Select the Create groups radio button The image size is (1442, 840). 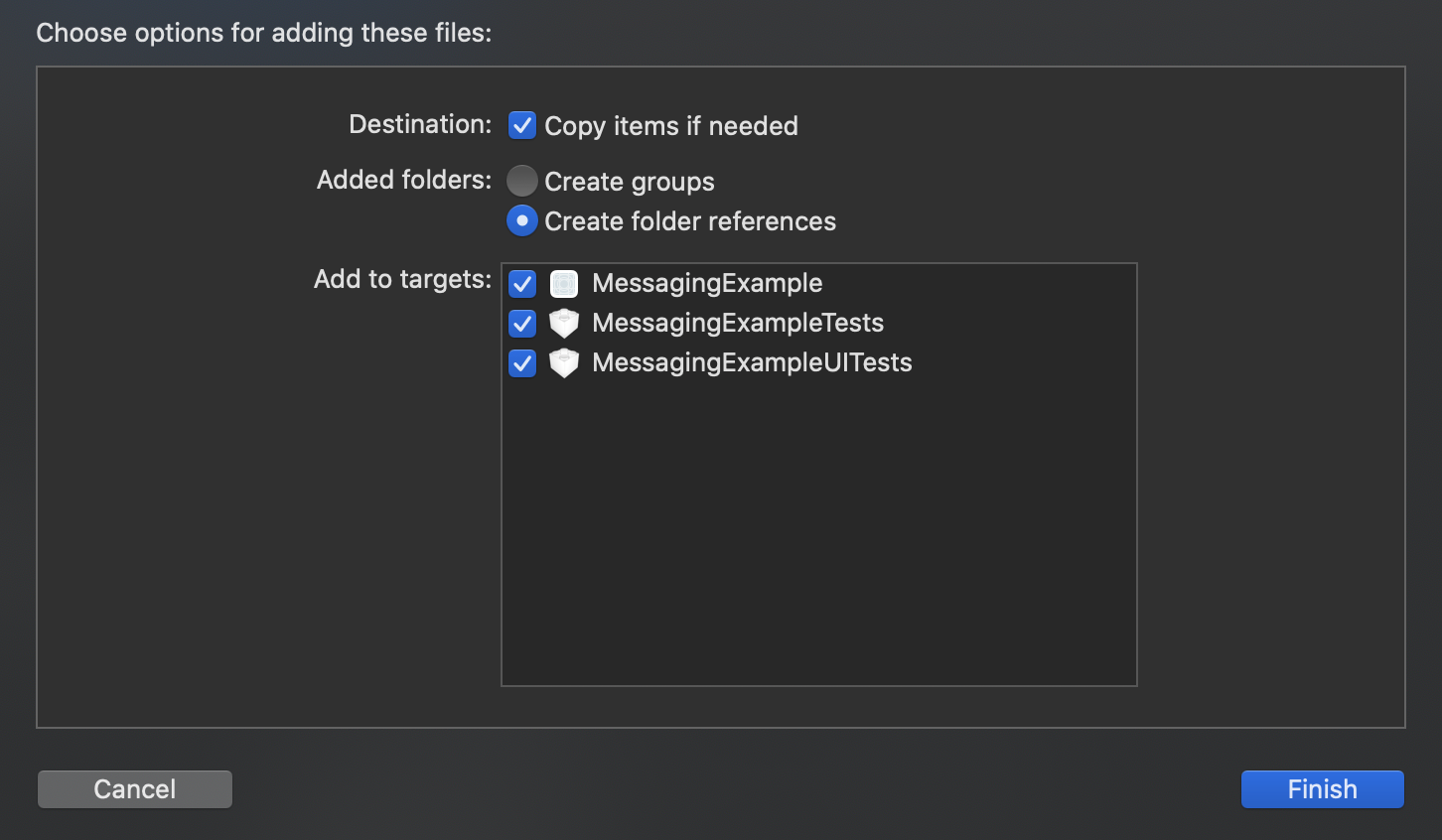[522, 181]
